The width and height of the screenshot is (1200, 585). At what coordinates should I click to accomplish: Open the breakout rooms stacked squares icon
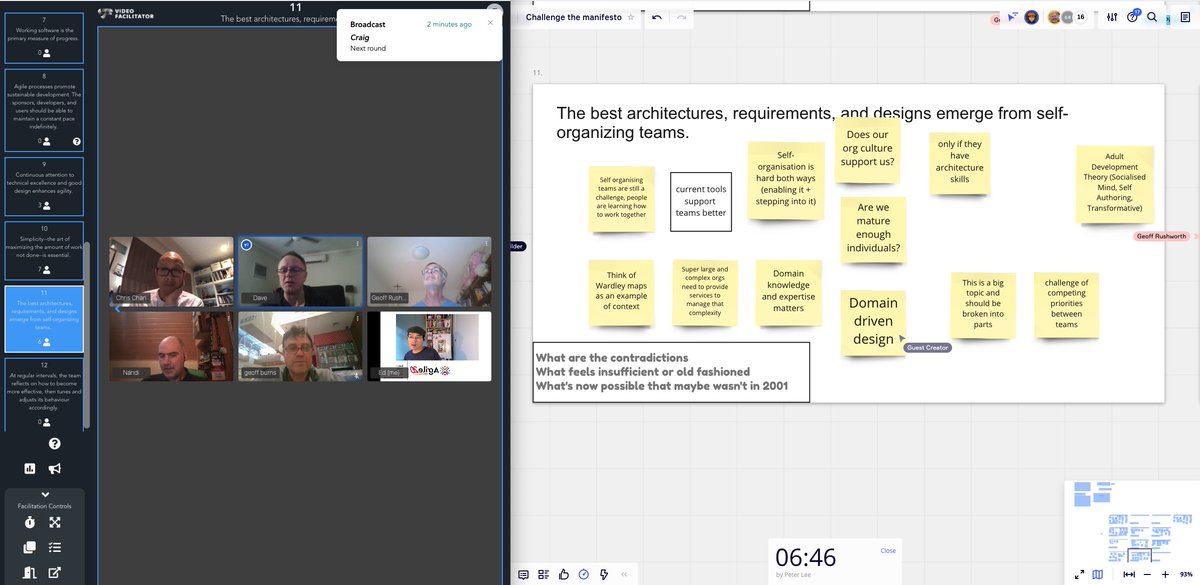pos(30,548)
